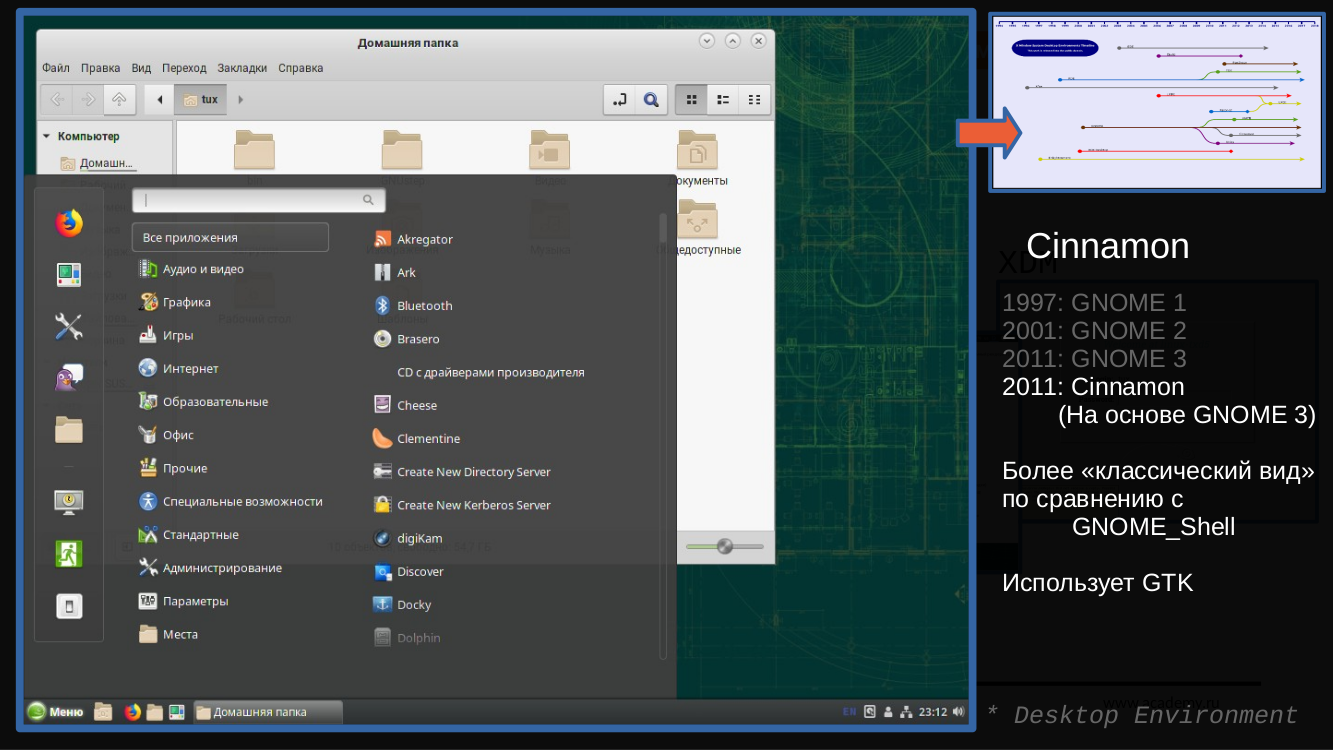Click the green logout icon in menu
1333x750 pixels.
[69, 554]
